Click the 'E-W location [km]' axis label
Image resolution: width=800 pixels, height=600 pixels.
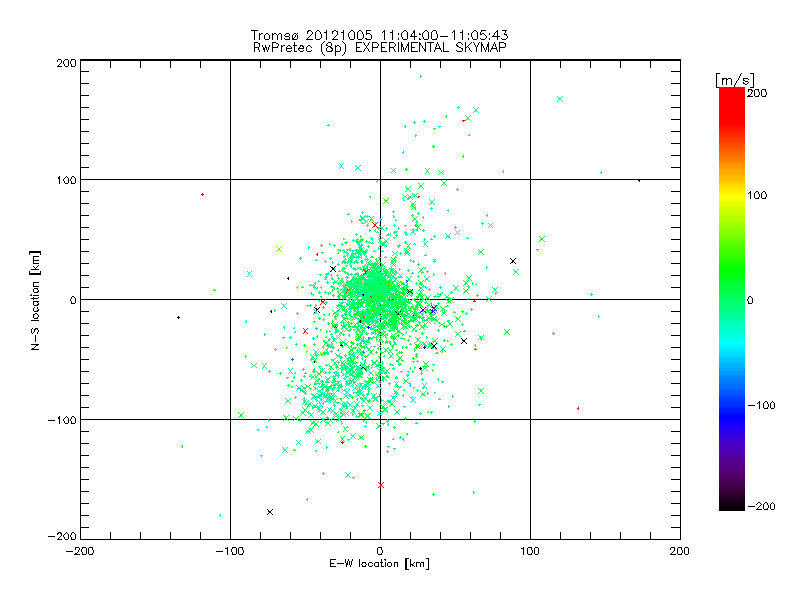(x=379, y=564)
